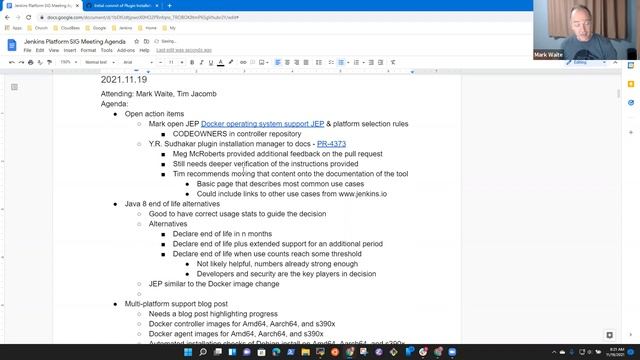Set left text alignment

[x=278, y=62]
